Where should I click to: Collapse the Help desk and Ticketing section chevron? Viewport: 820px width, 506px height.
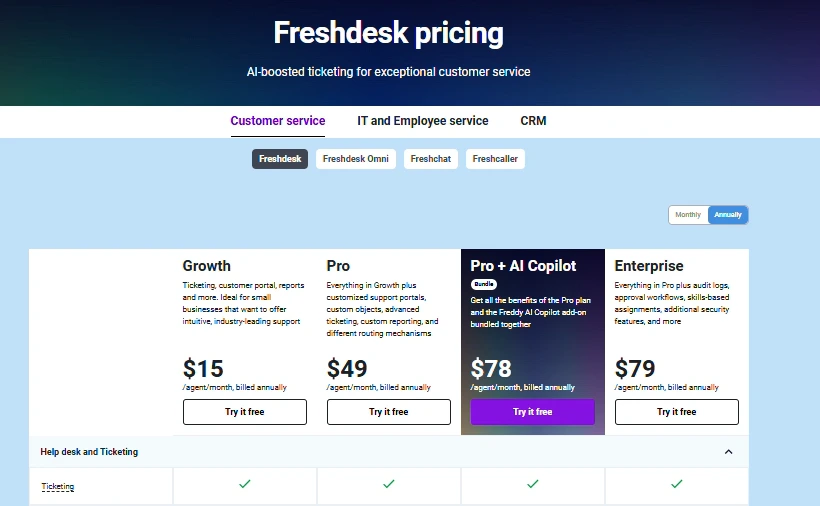click(x=728, y=452)
